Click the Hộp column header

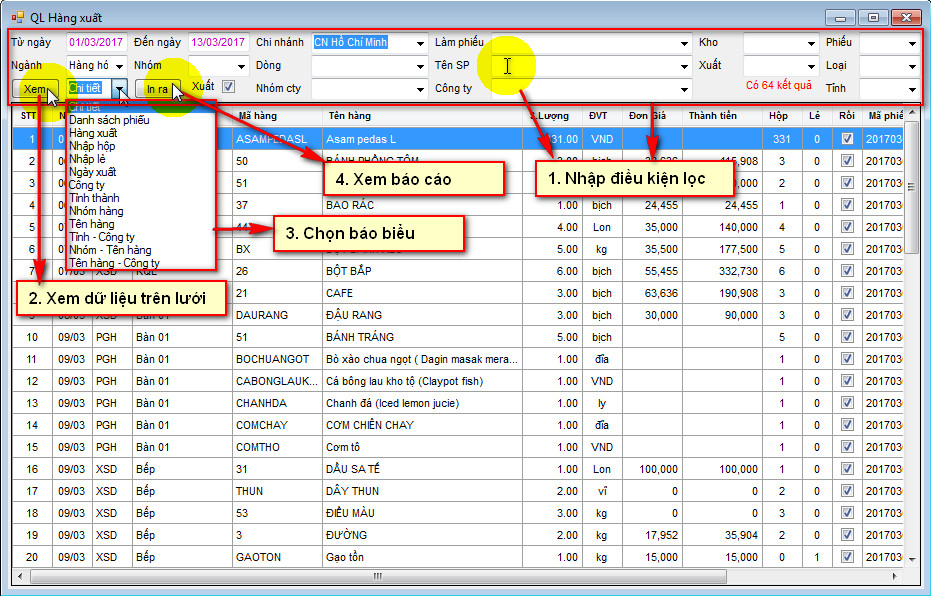point(782,116)
